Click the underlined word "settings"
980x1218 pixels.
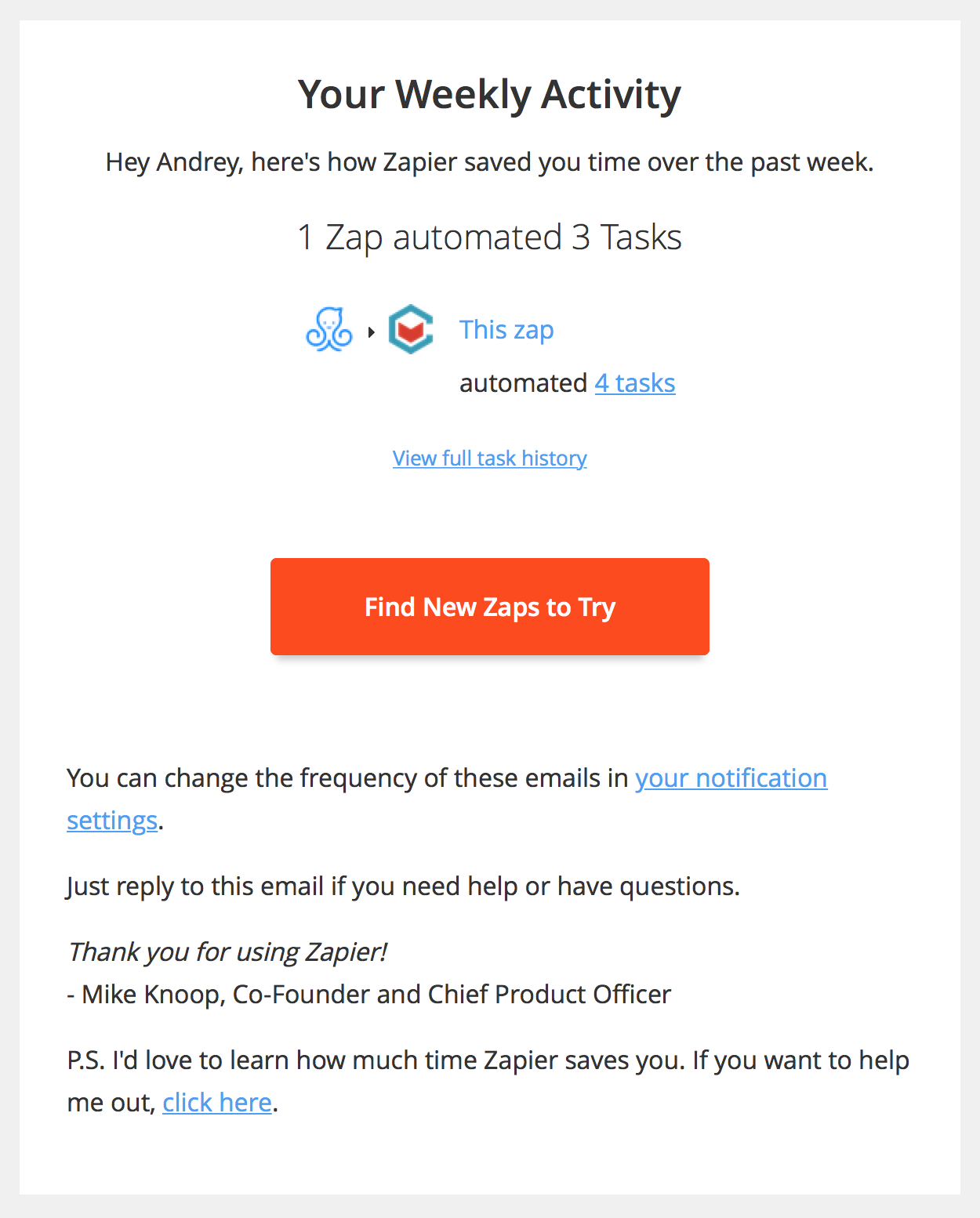[x=112, y=821]
